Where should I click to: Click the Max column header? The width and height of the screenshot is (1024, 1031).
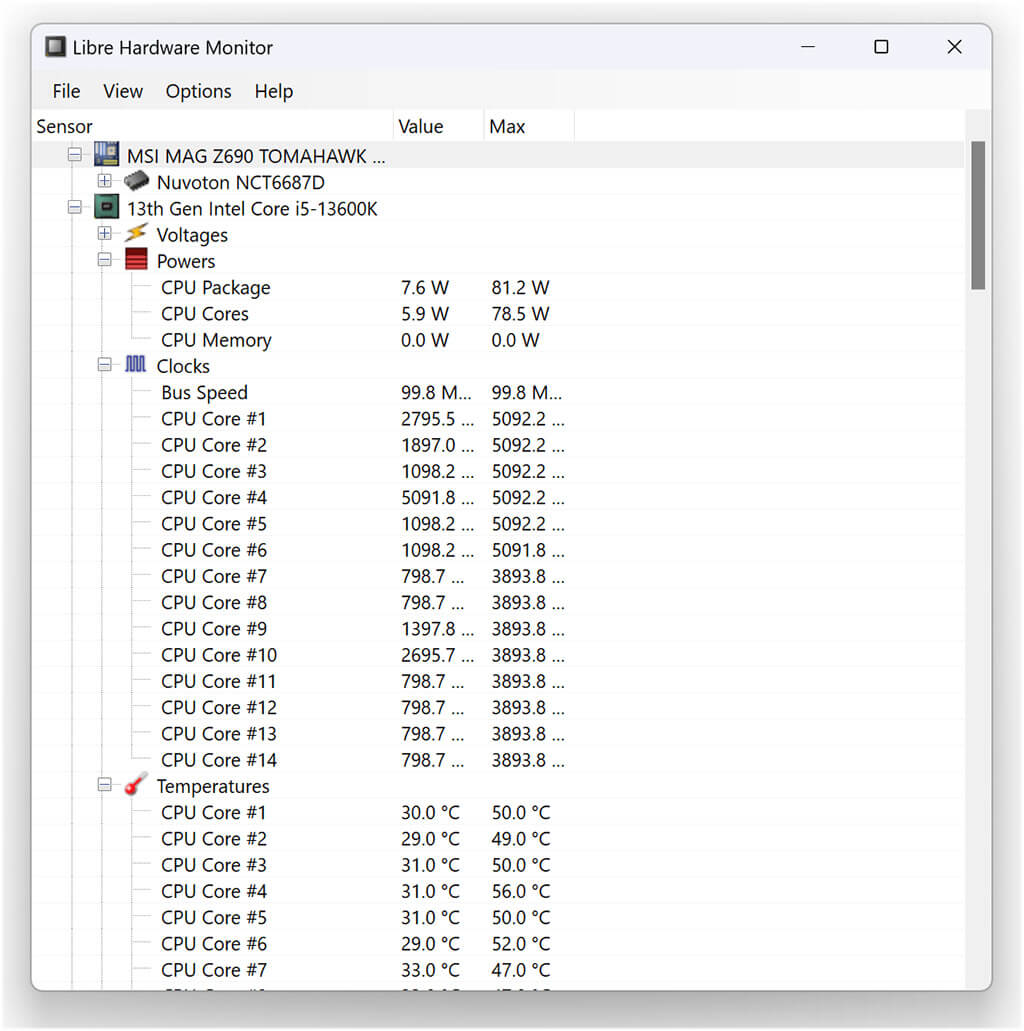[x=507, y=126]
